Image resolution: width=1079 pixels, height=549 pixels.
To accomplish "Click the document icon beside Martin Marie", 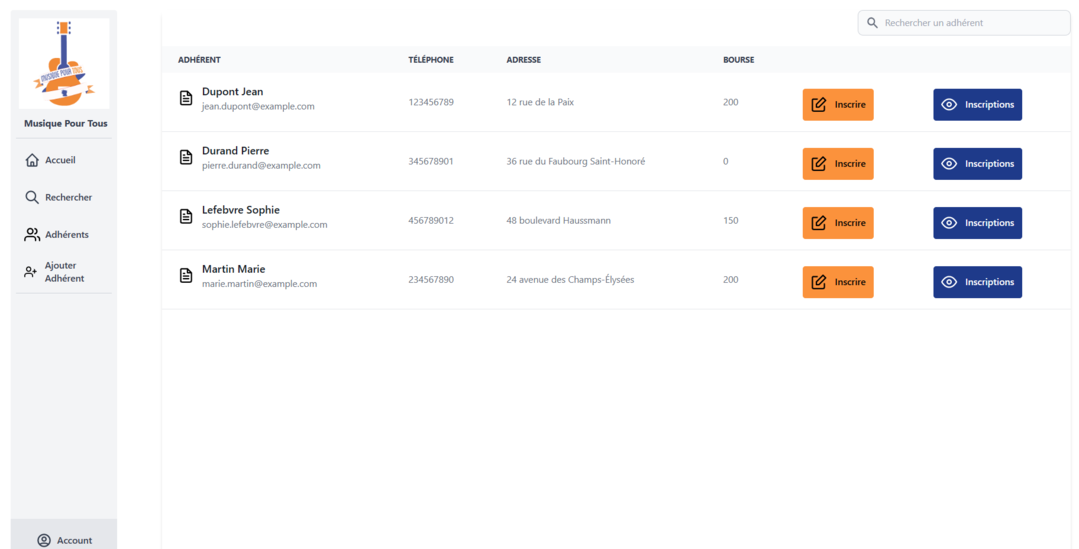I will click(186, 275).
